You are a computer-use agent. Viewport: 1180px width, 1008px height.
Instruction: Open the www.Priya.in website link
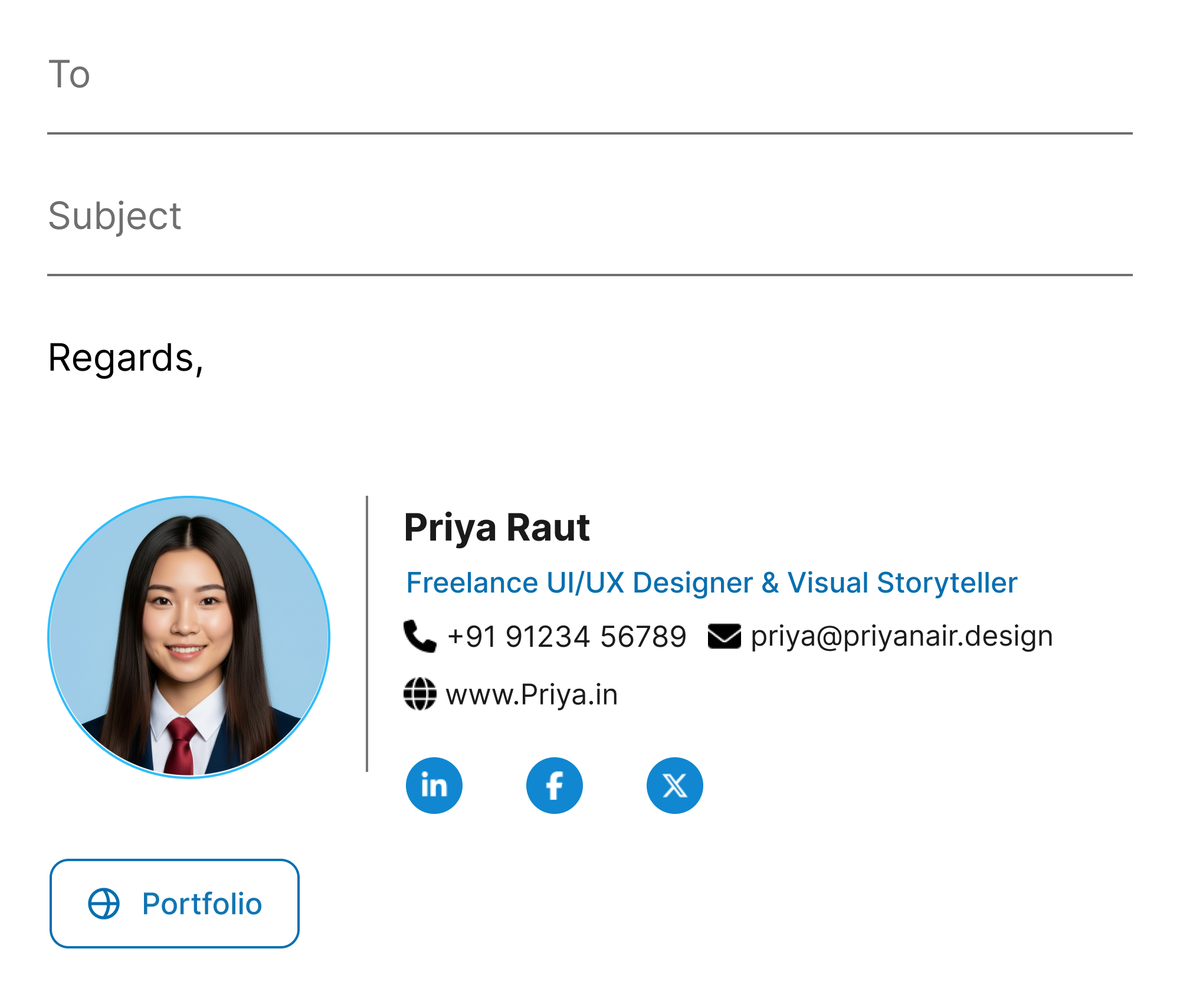point(532,695)
